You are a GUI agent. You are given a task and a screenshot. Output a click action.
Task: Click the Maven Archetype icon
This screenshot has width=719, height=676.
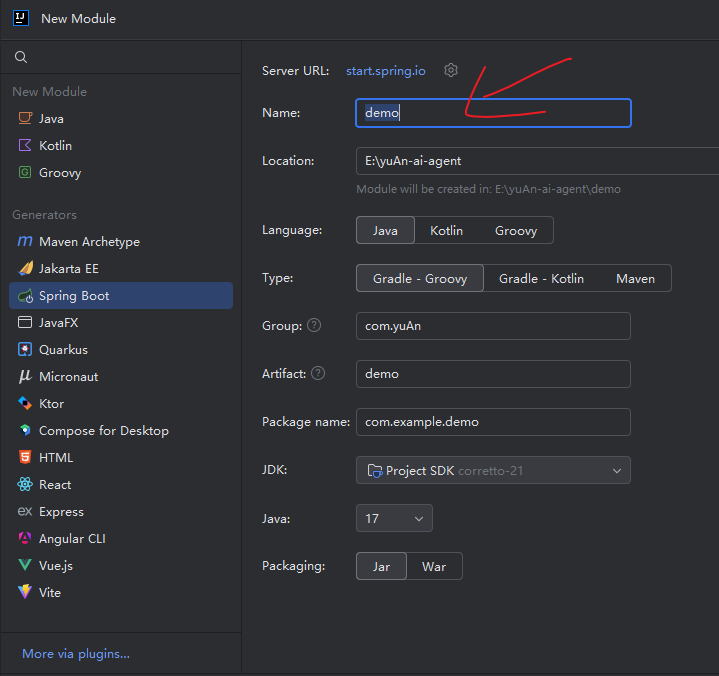coord(25,241)
